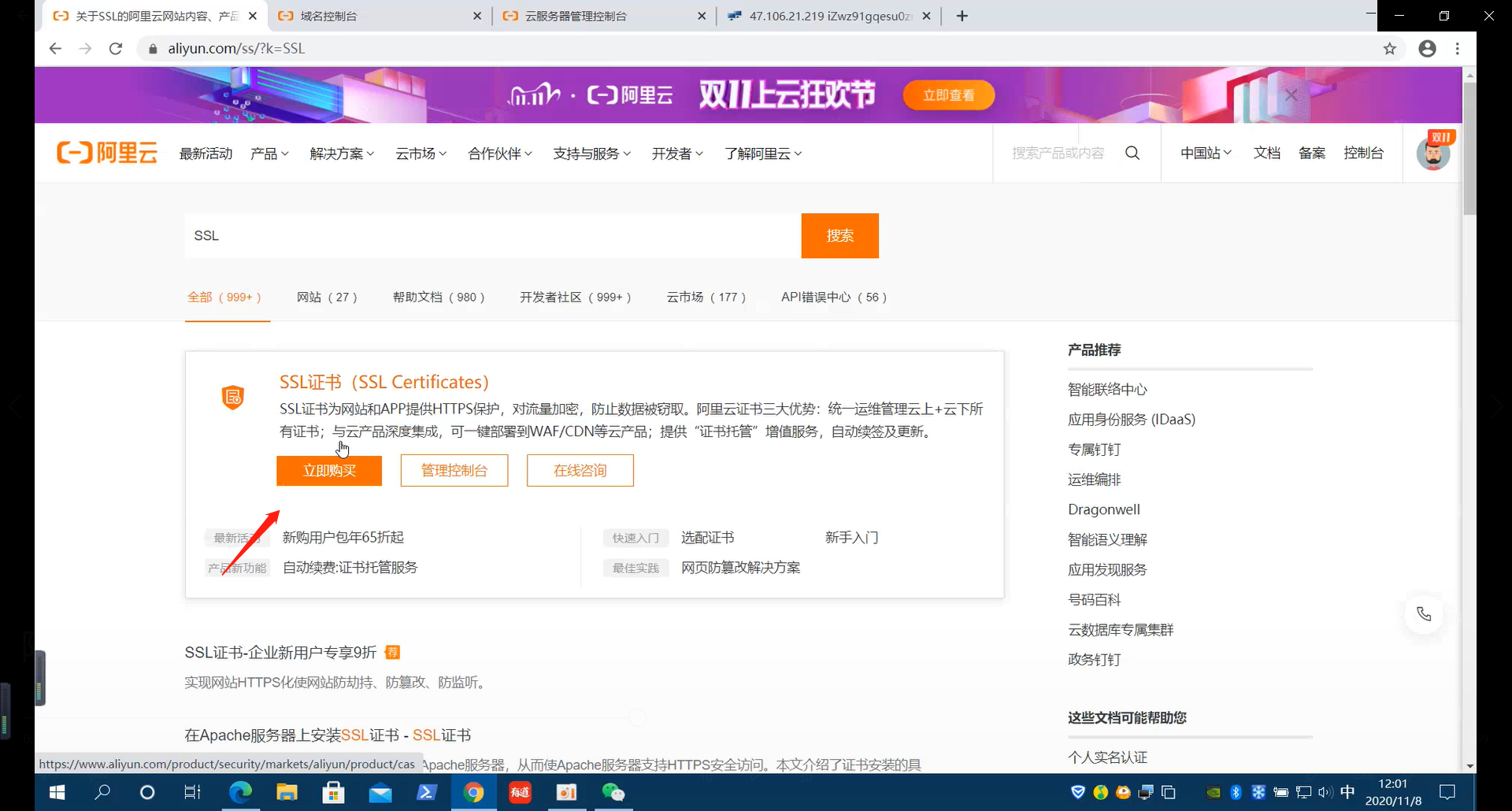The width and height of the screenshot is (1512, 811).
Task: Reload the current page
Action: (116, 49)
